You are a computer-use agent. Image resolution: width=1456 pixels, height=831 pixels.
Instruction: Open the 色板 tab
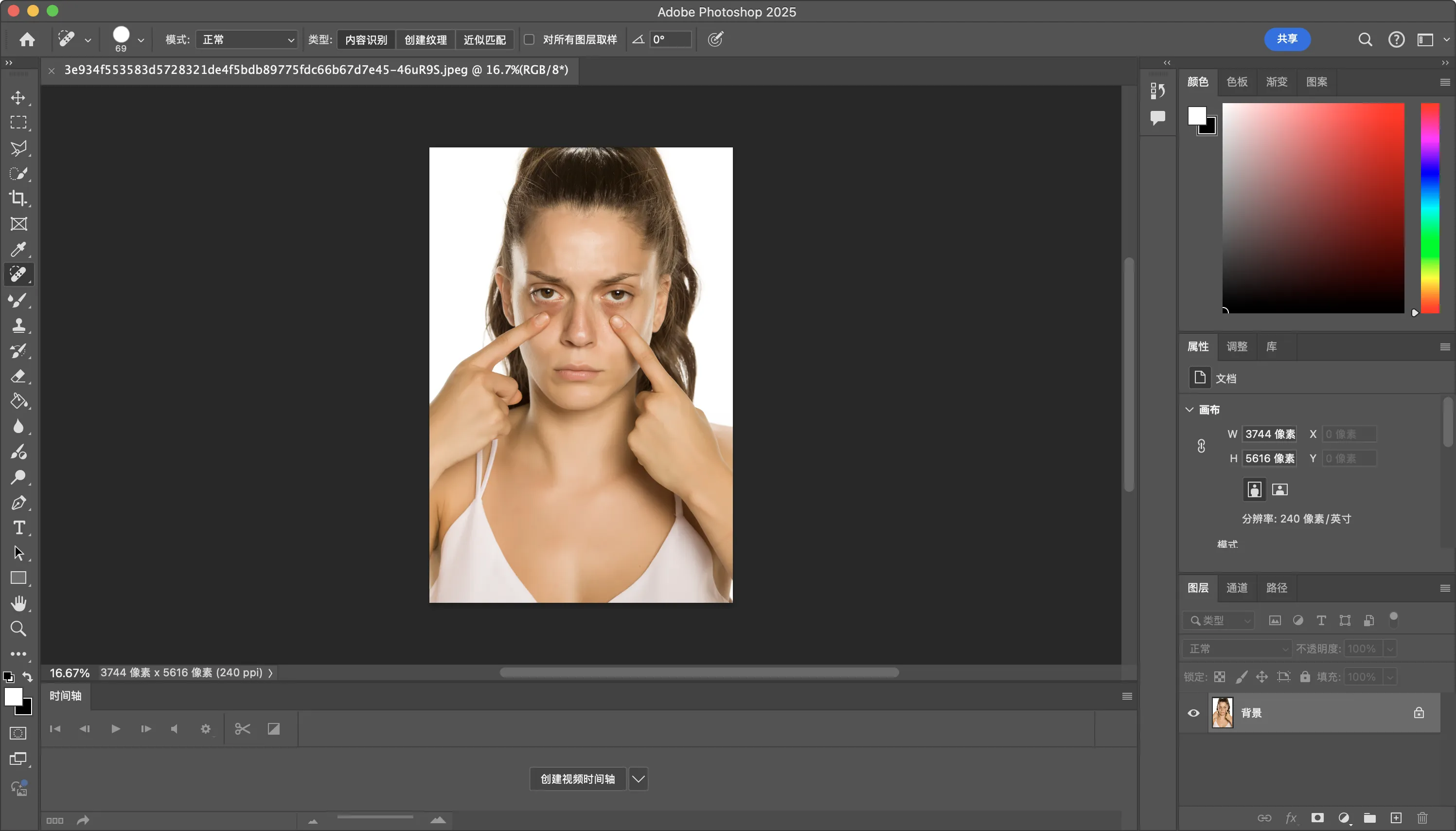[x=1237, y=82]
